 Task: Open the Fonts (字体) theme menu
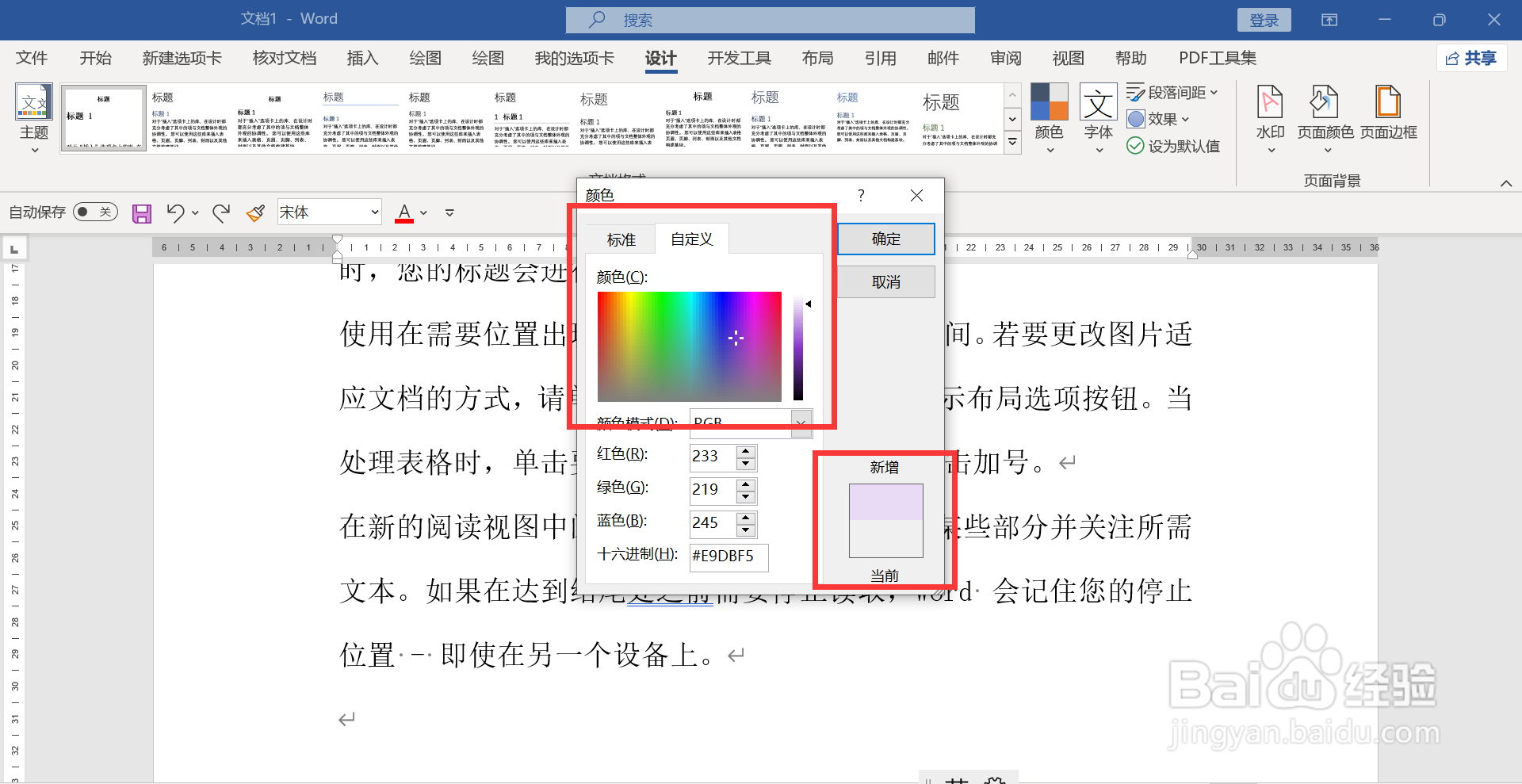tap(1098, 117)
